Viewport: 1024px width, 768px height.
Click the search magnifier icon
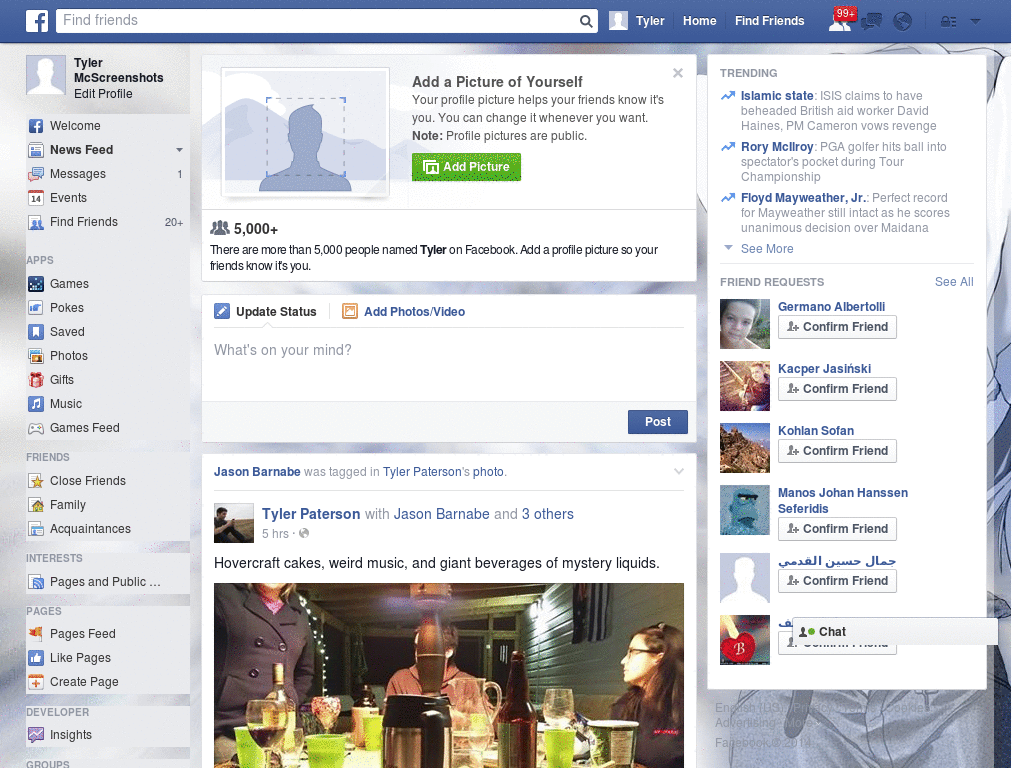tap(586, 22)
